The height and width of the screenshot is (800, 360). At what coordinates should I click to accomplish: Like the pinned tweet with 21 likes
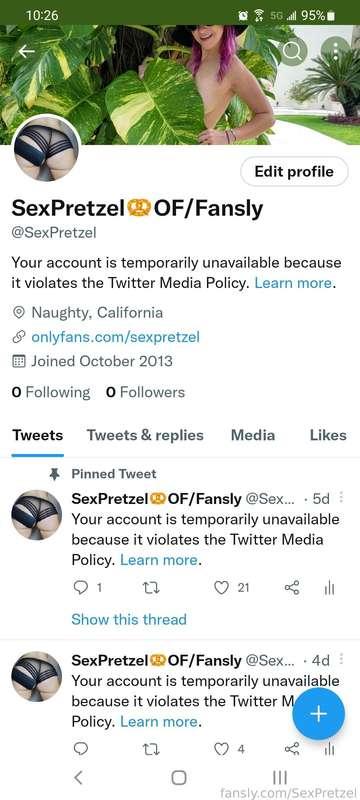pyautogui.click(x=221, y=588)
